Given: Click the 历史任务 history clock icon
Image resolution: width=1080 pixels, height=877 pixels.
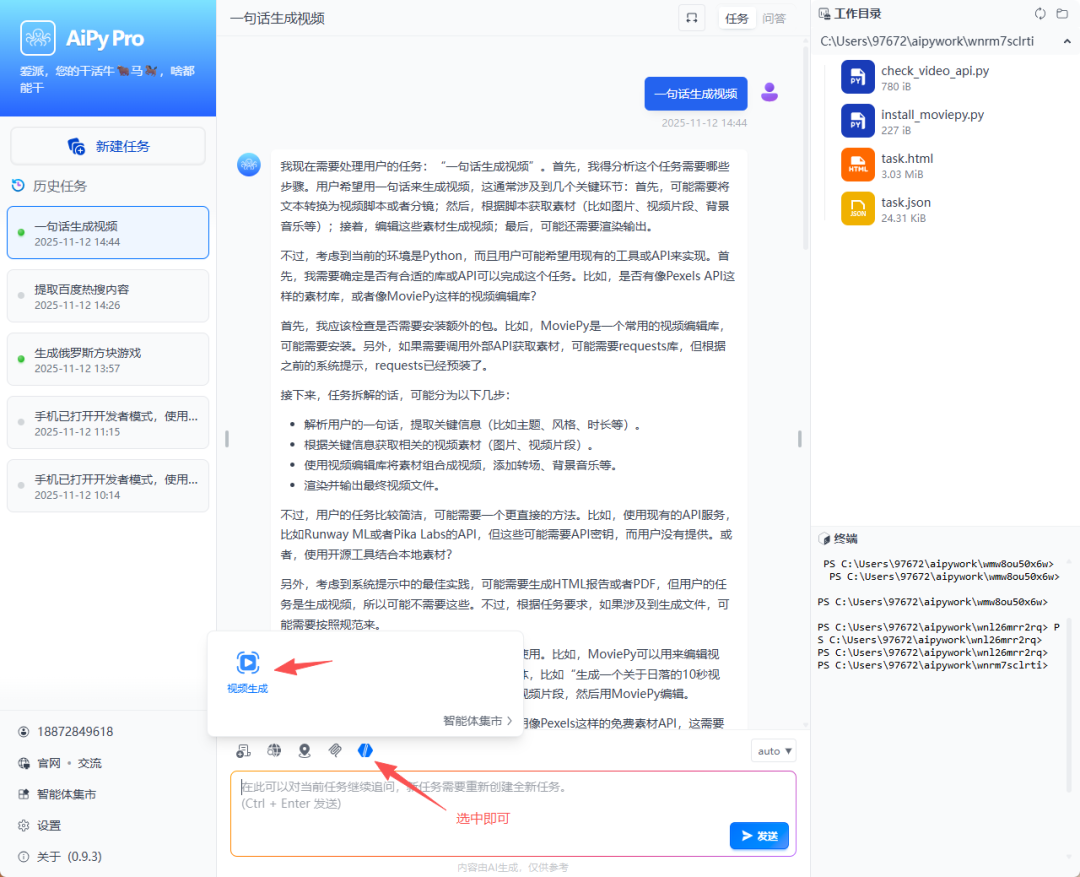Looking at the screenshot, I should (19, 185).
